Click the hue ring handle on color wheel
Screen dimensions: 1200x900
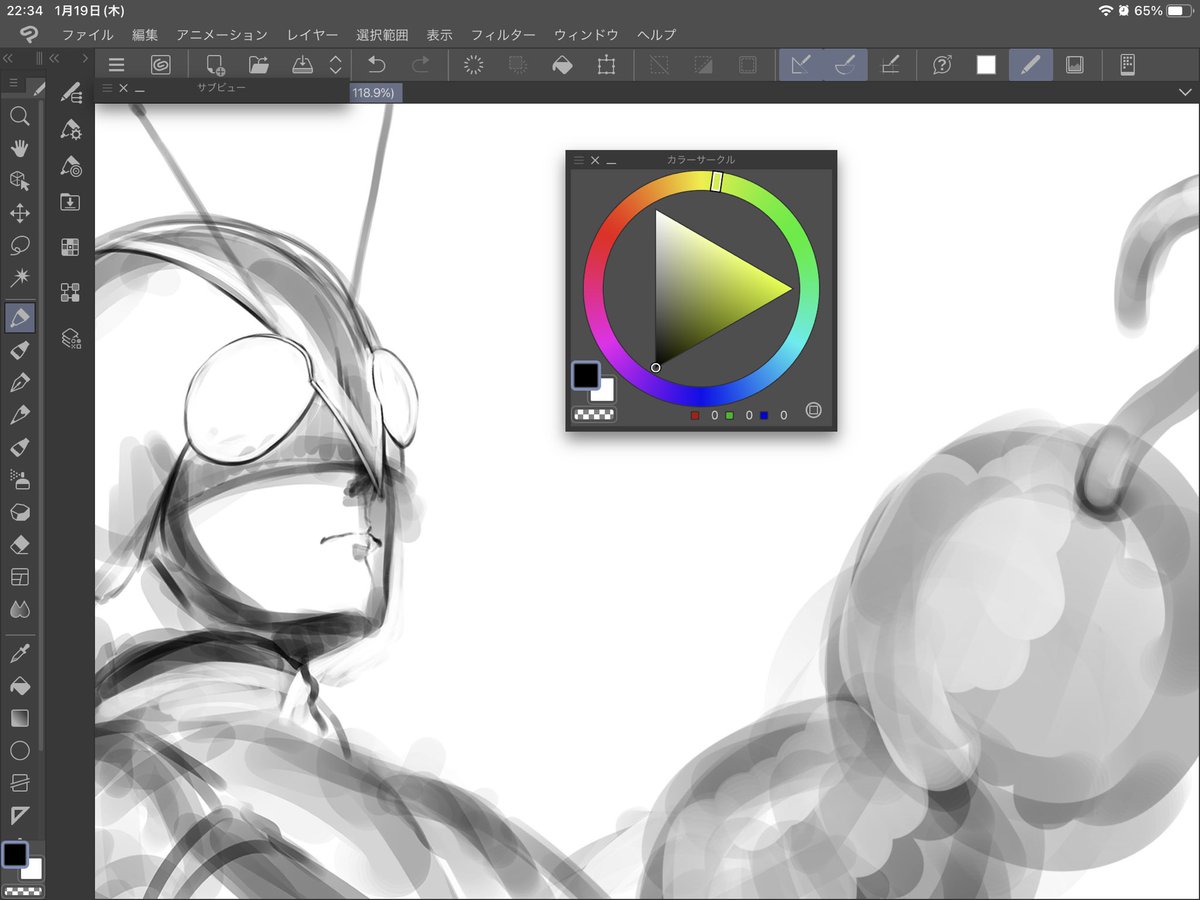coord(717,181)
